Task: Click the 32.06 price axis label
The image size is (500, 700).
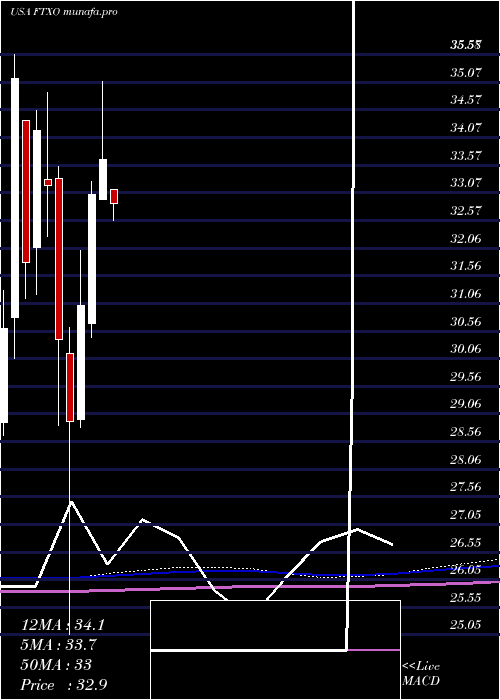Action: click(466, 238)
